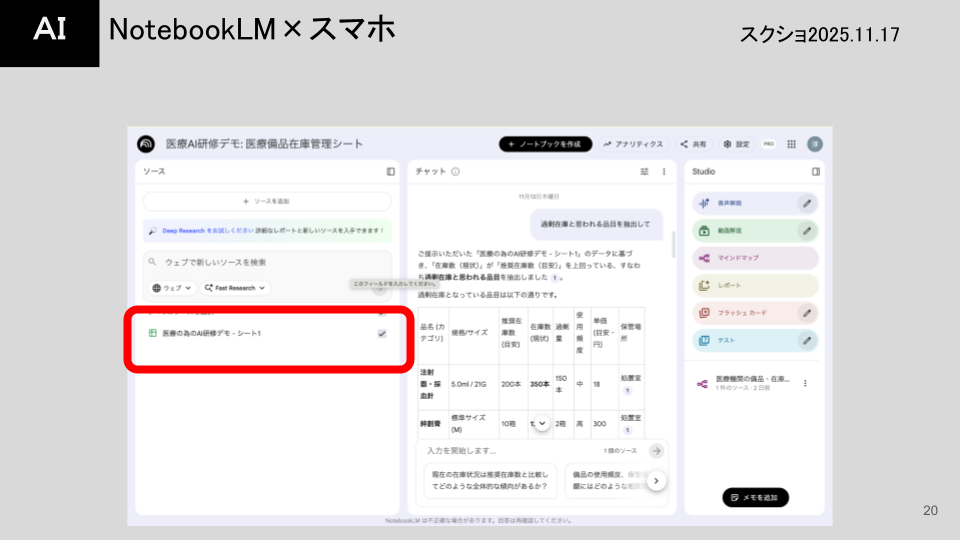
Task: Click edit pencil on フラッシュ カード tile
Action: [x=806, y=313]
